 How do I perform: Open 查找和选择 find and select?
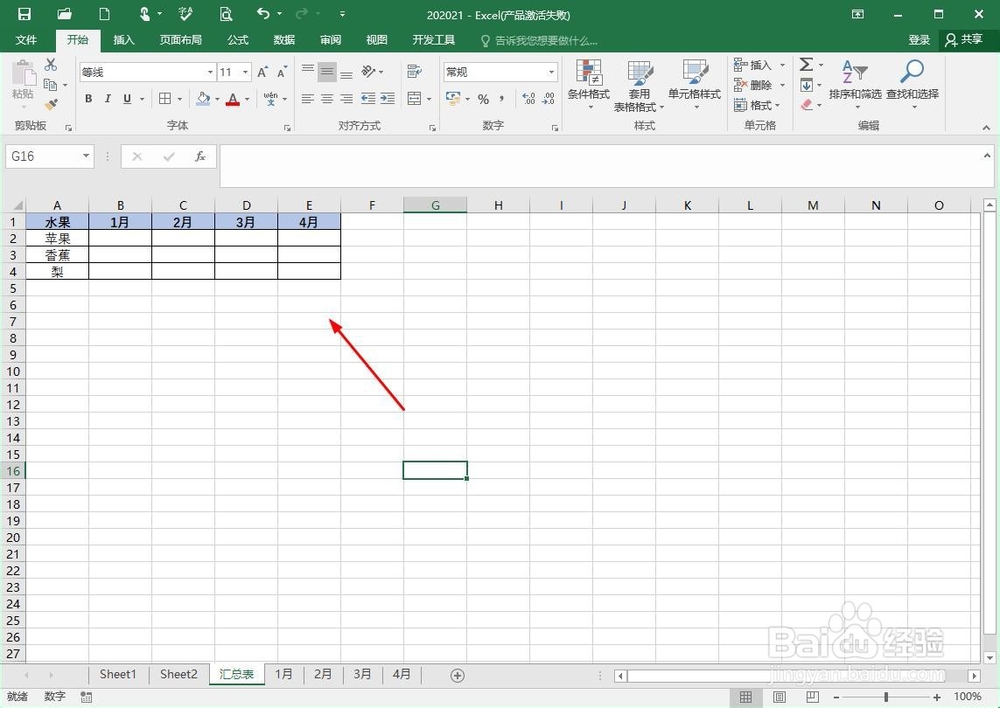pyautogui.click(x=912, y=84)
